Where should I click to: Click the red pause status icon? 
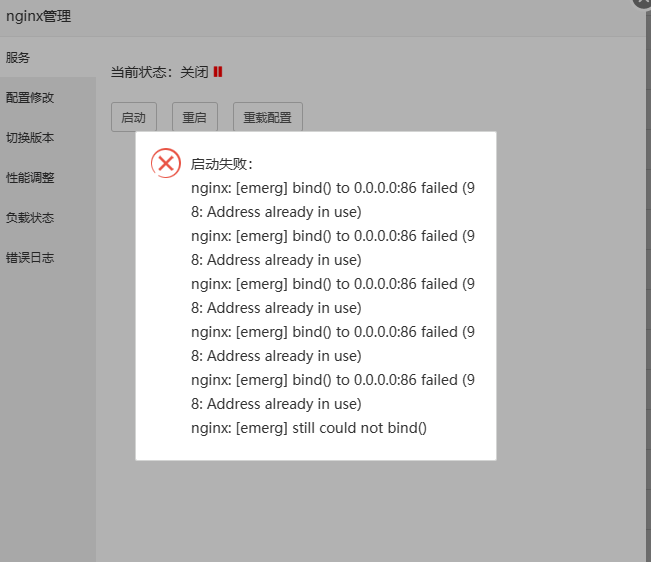coord(218,72)
